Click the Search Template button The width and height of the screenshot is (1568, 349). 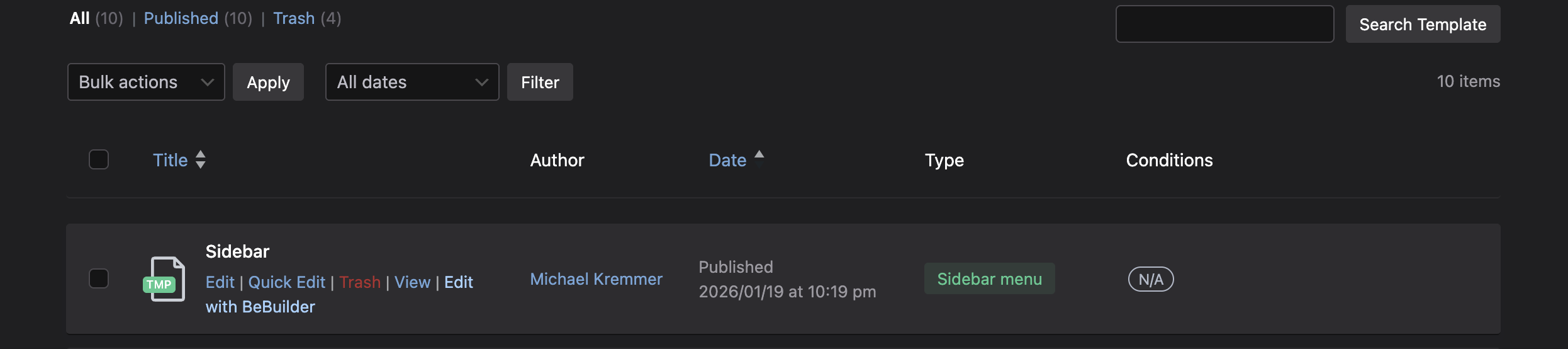coord(1423,25)
